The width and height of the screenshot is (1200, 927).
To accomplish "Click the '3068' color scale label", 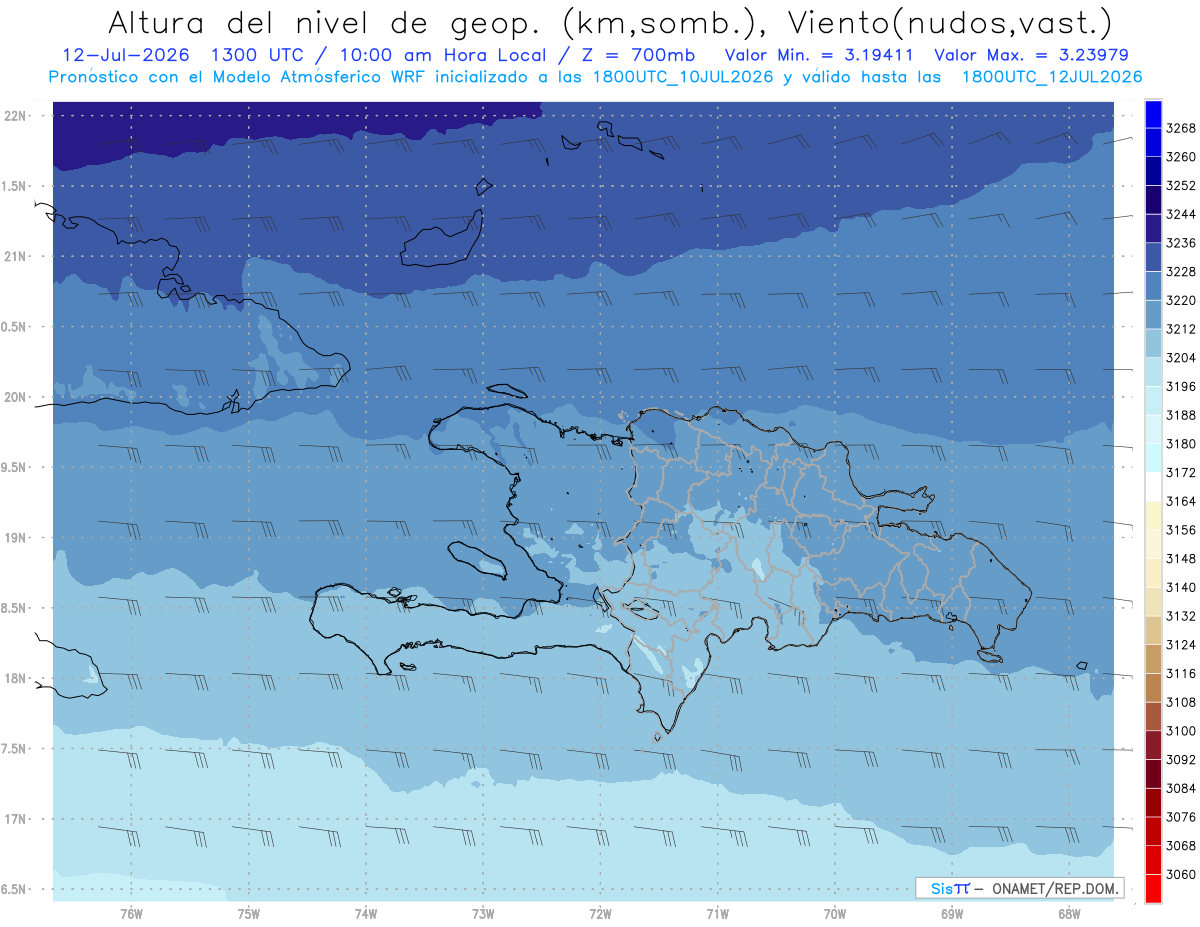I will (x=1181, y=846).
